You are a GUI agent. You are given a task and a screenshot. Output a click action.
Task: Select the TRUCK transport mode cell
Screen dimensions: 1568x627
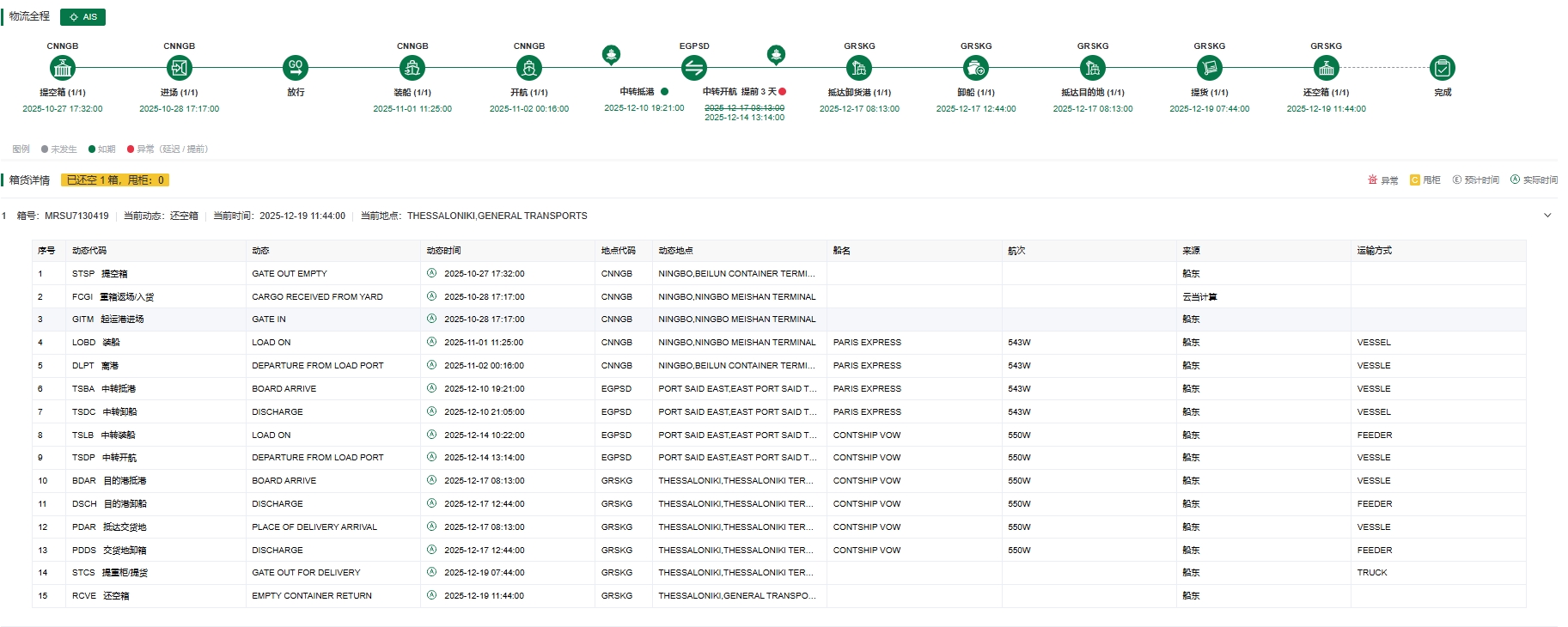(x=1438, y=572)
